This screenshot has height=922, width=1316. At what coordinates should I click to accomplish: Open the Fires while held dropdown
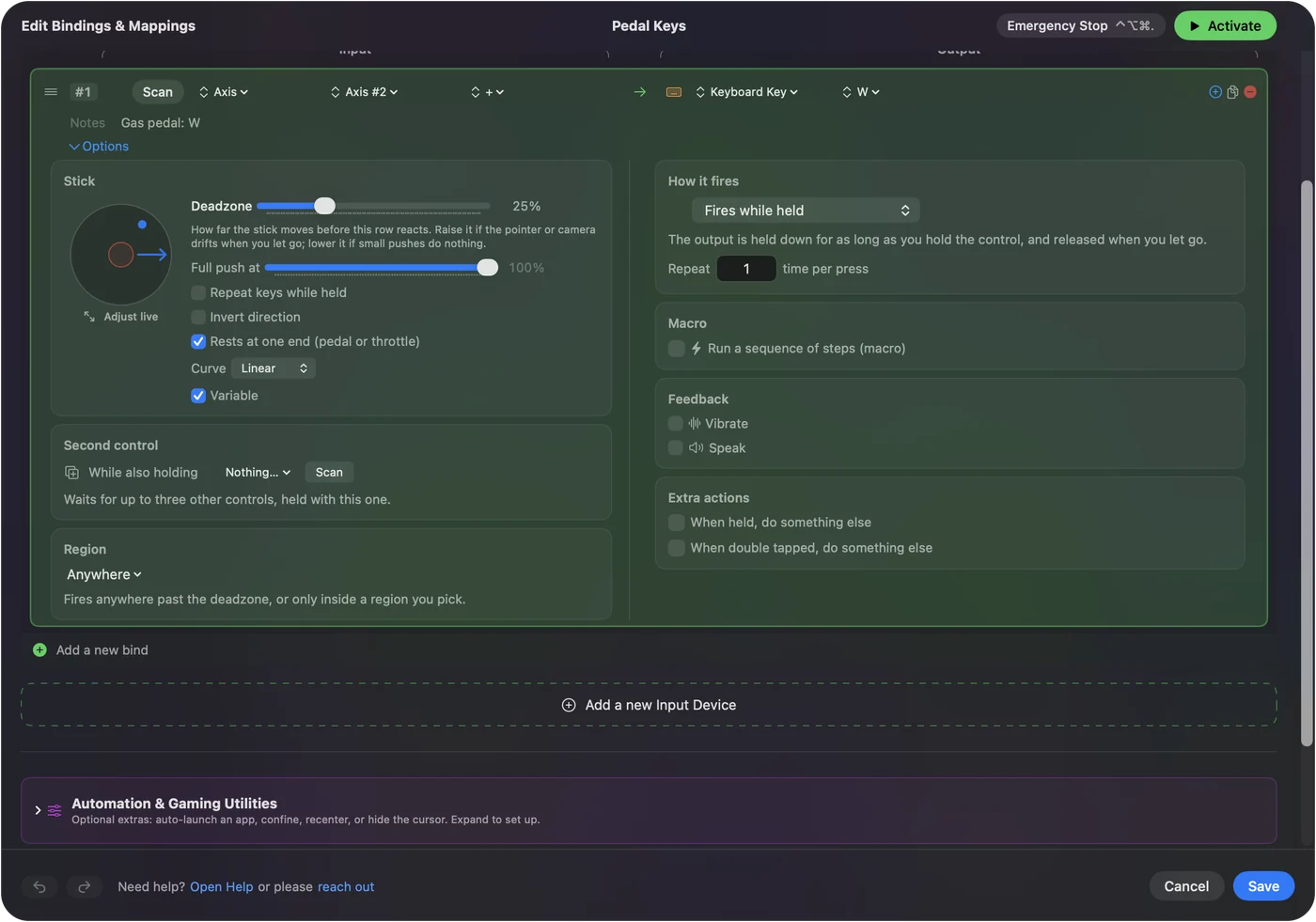point(806,211)
